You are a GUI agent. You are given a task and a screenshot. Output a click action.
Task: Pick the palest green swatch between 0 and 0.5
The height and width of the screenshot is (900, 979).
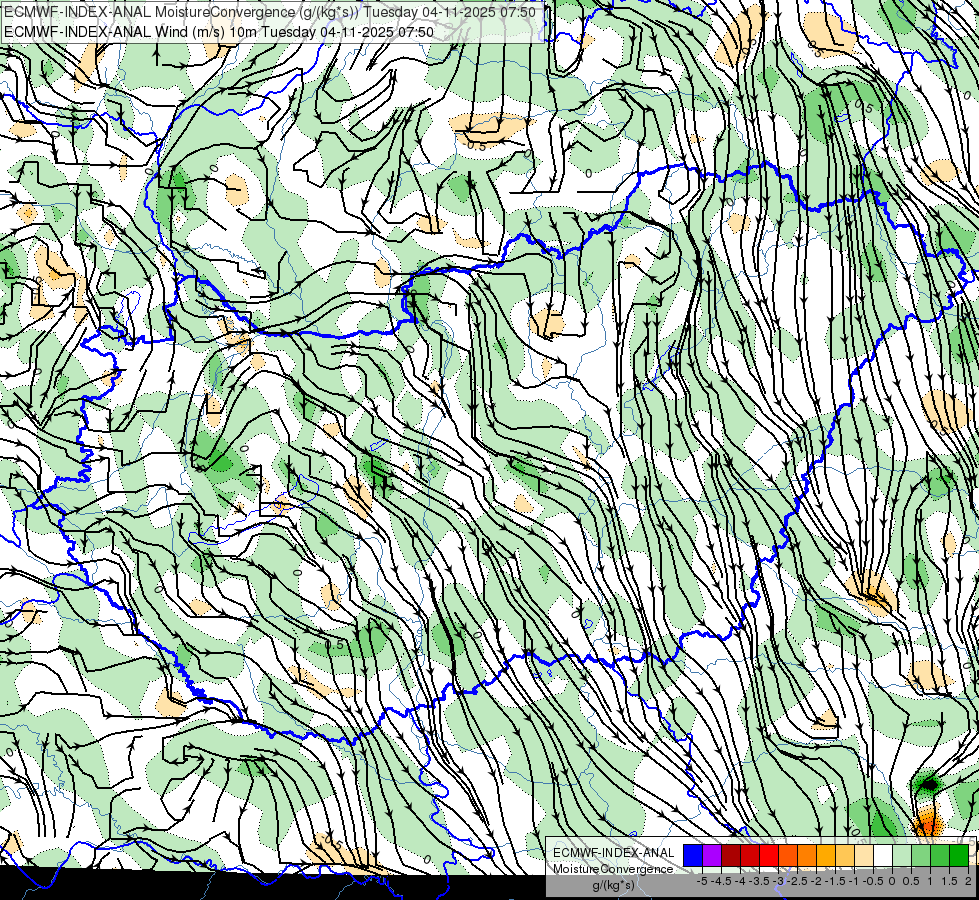point(902,855)
